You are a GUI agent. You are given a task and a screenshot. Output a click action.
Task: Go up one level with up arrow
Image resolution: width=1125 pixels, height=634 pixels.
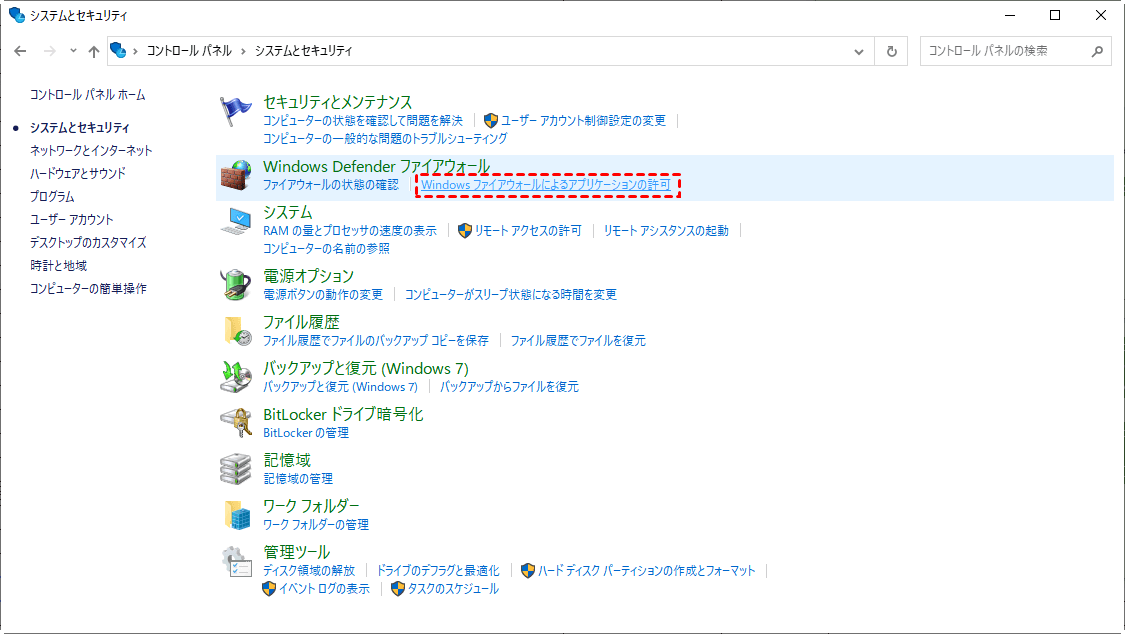click(x=94, y=51)
